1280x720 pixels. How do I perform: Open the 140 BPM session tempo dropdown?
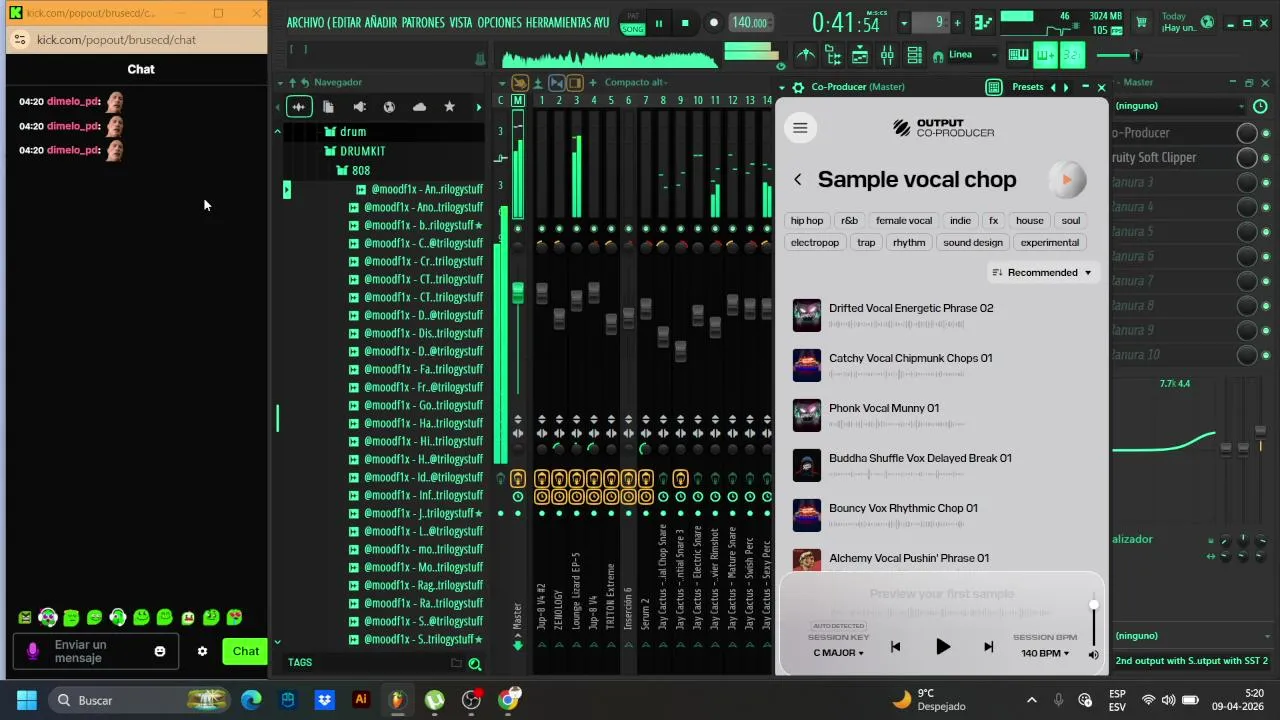point(1045,653)
